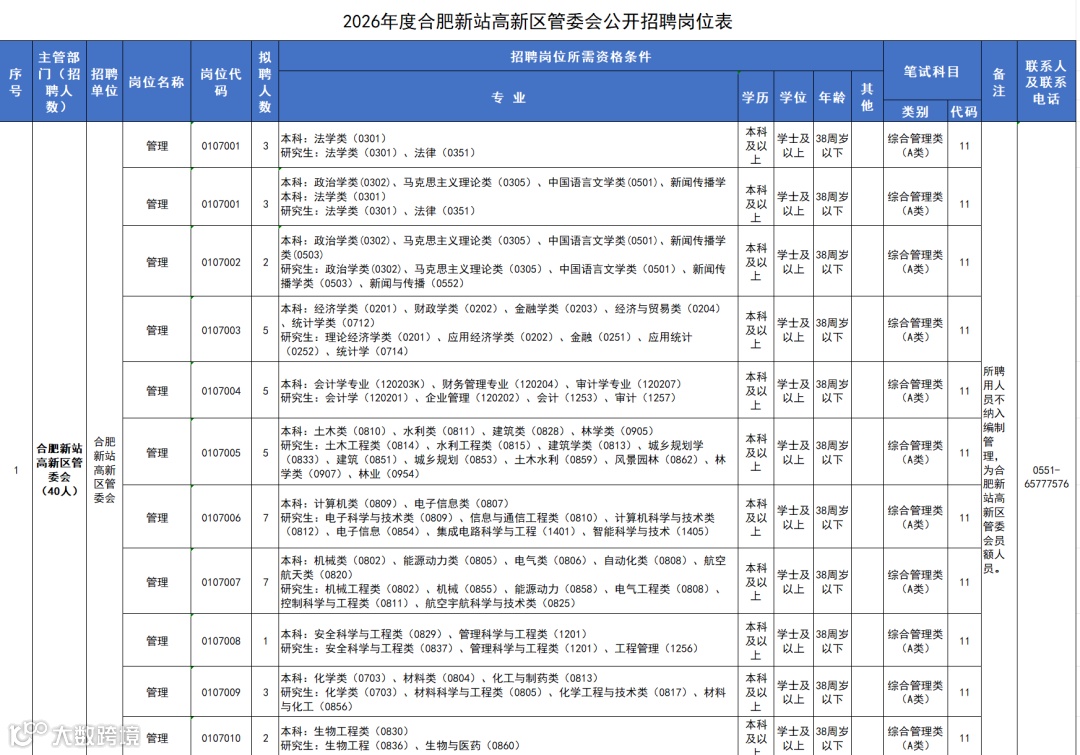Viewport: 1080px width, 755px height.
Task: Click the phone number 0551-65777576
Action: click(1046, 477)
